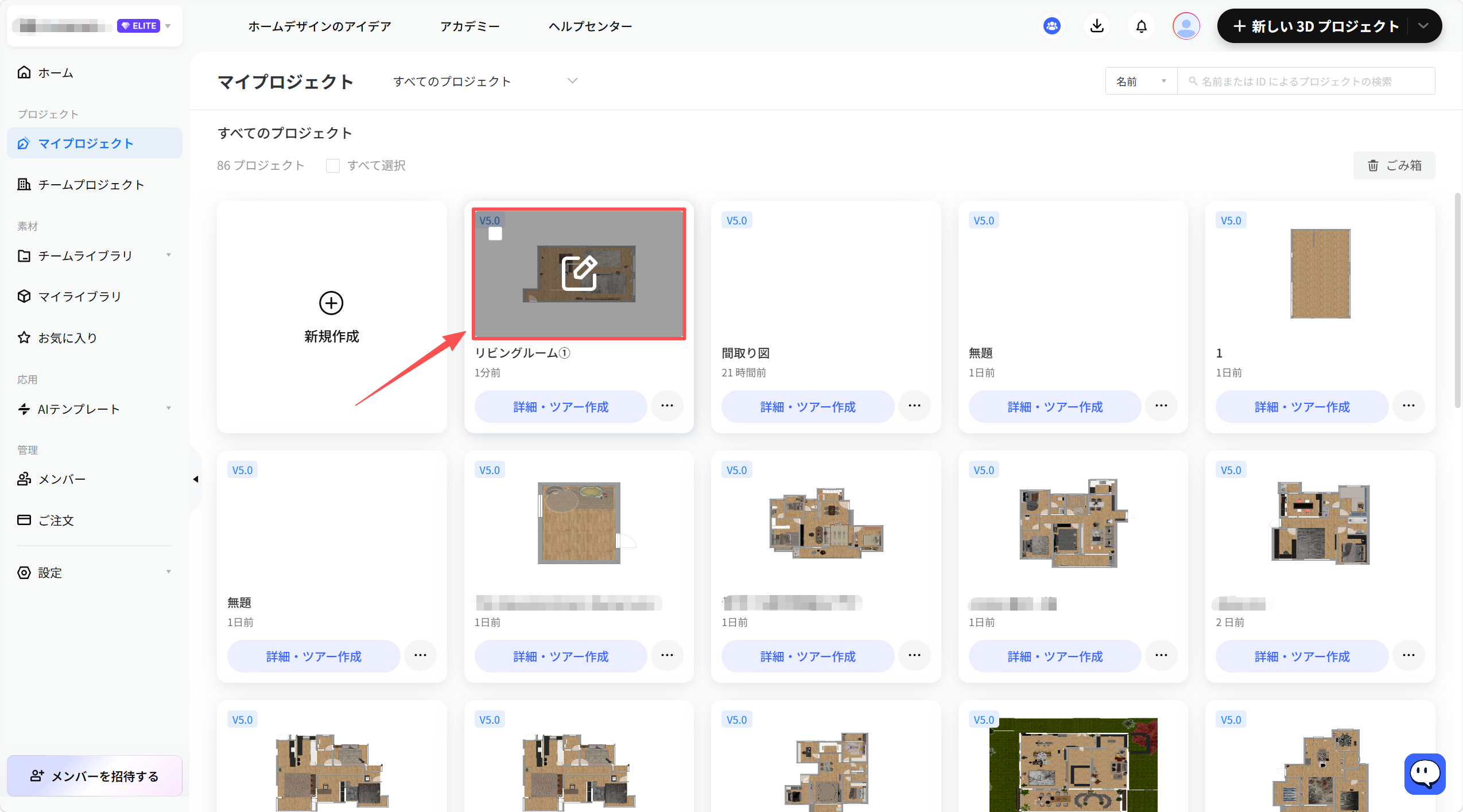This screenshot has width=1463, height=812.
Task: Expand AIテンプレート sidebar arrow
Action: click(x=169, y=409)
